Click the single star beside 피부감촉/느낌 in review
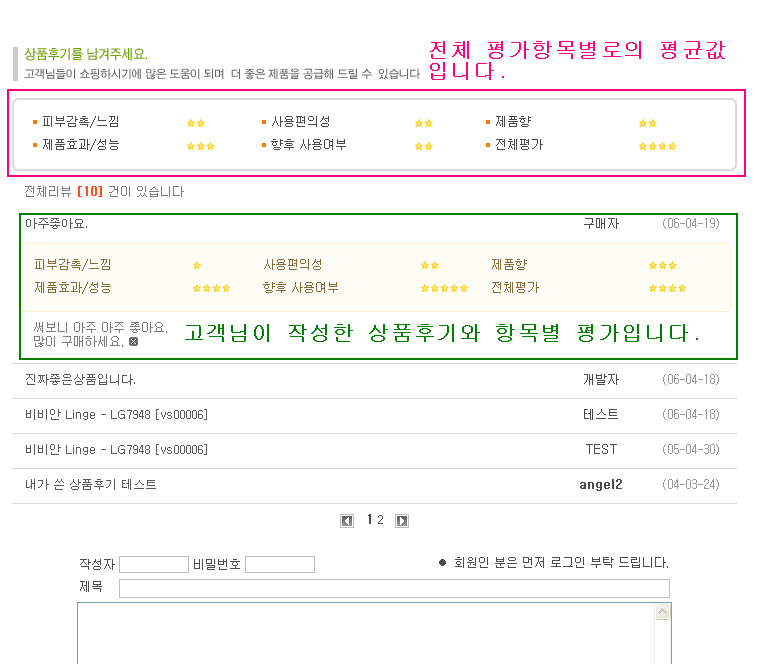 [x=197, y=266]
